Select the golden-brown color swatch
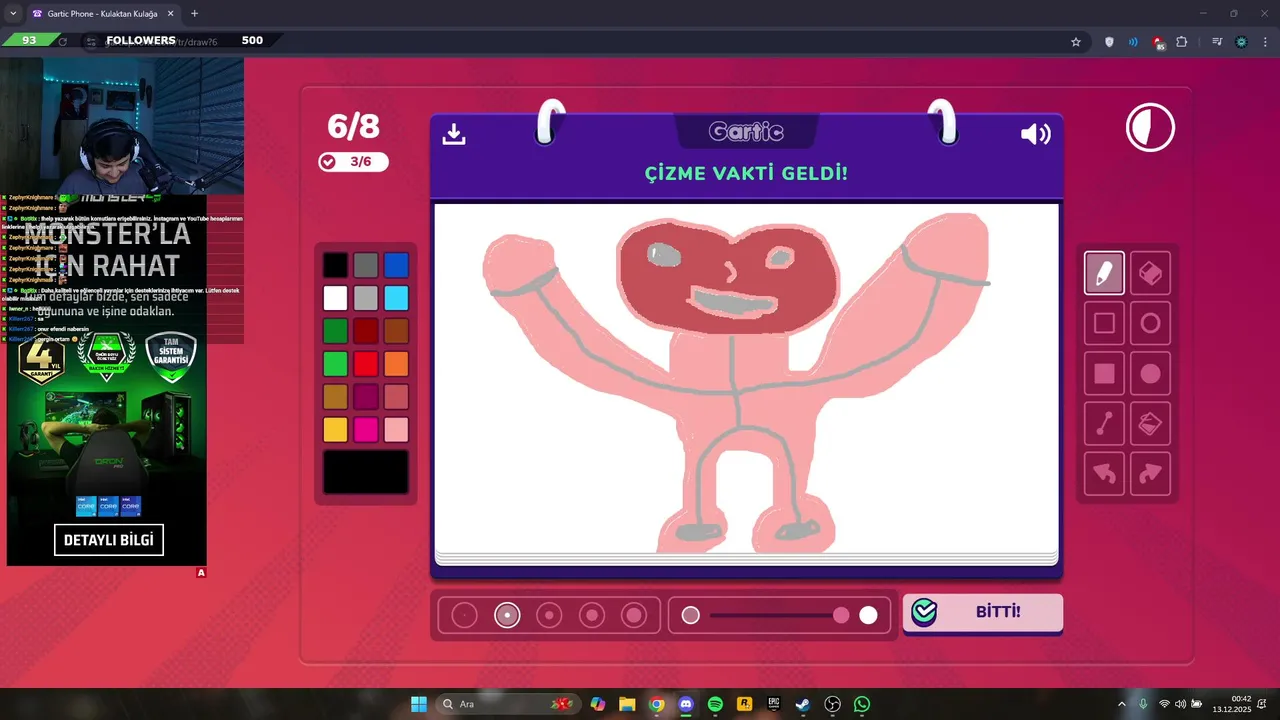 (x=335, y=397)
